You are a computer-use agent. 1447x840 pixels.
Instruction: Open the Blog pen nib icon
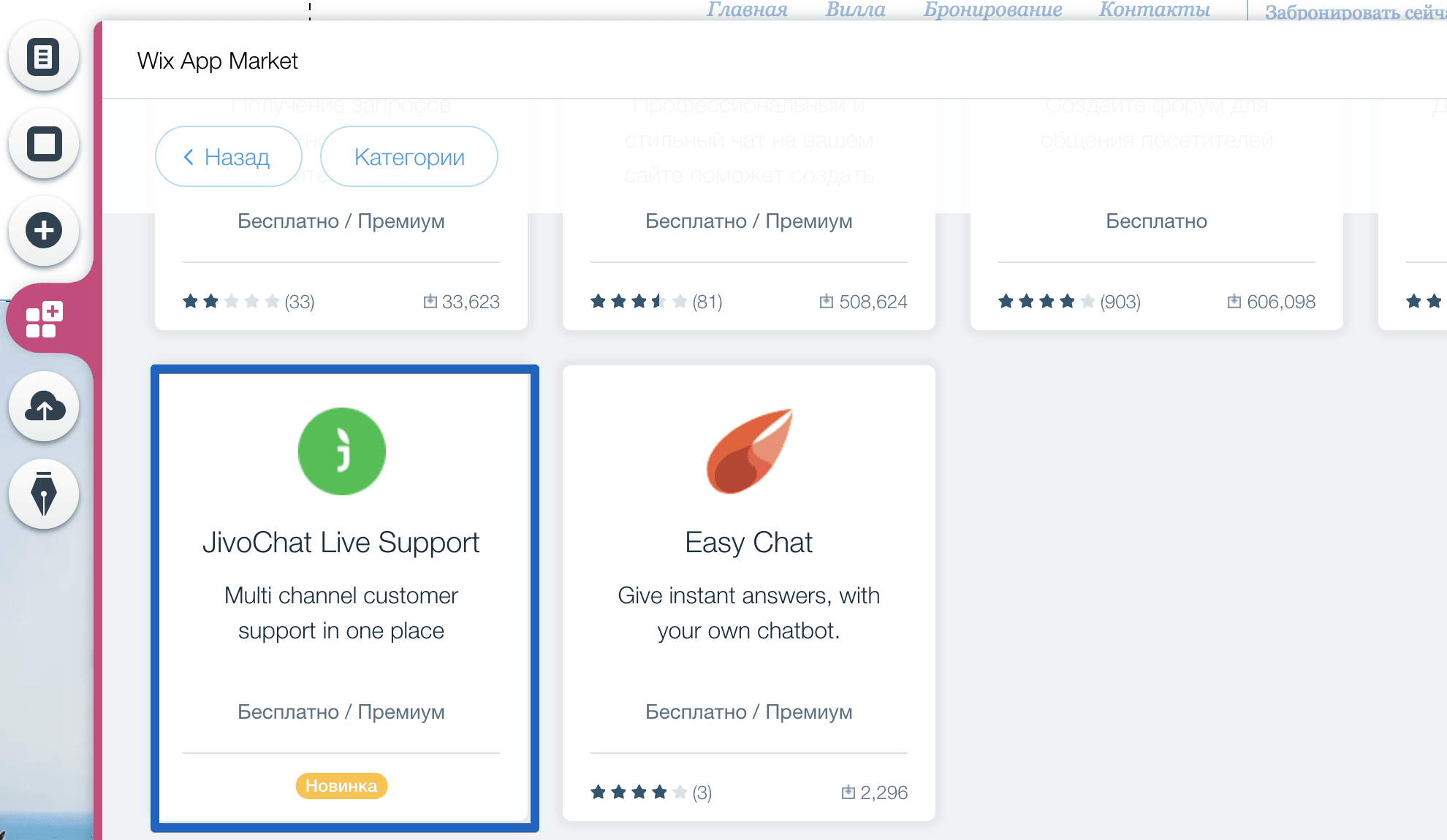44,495
